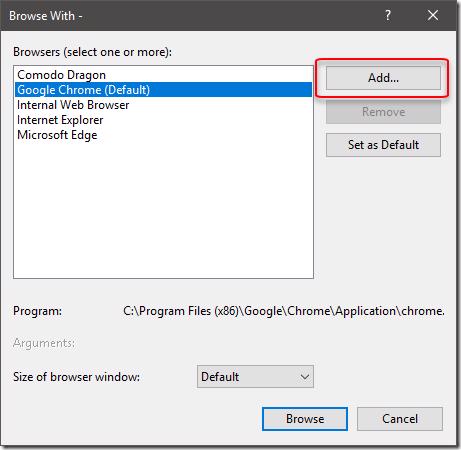Click Set as Default button

(x=383, y=145)
